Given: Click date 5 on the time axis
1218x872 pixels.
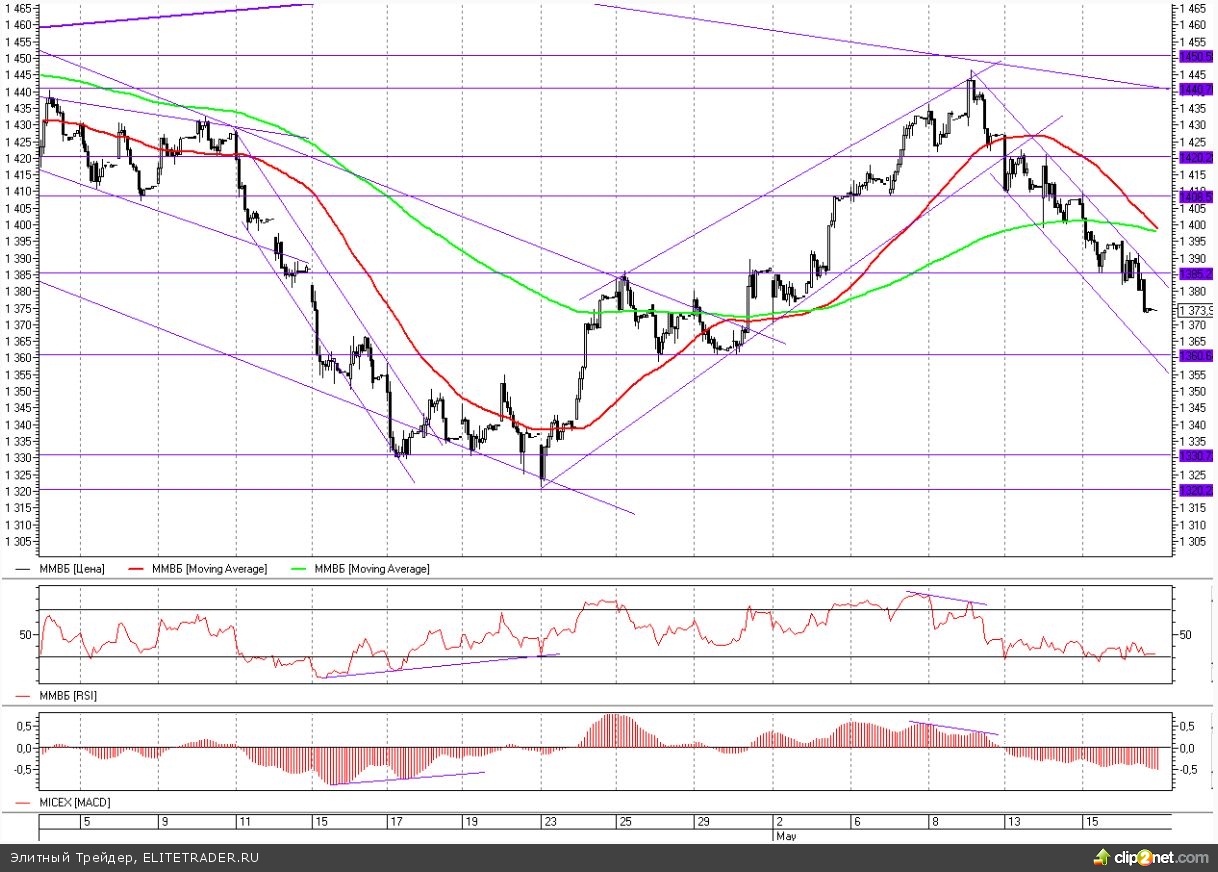Looking at the screenshot, I should point(86,821).
